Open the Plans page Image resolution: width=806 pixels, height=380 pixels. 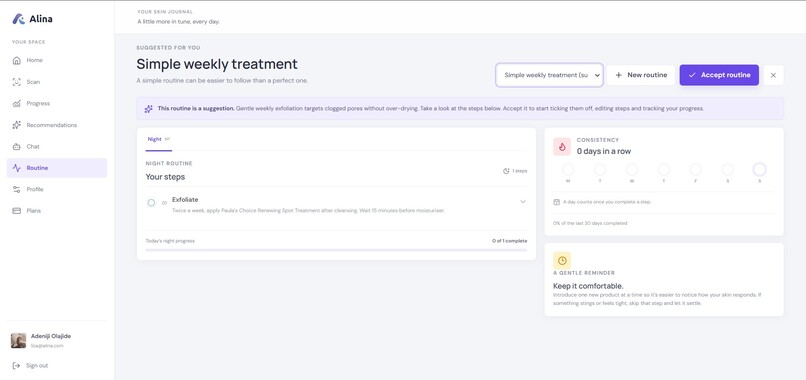[57, 211]
